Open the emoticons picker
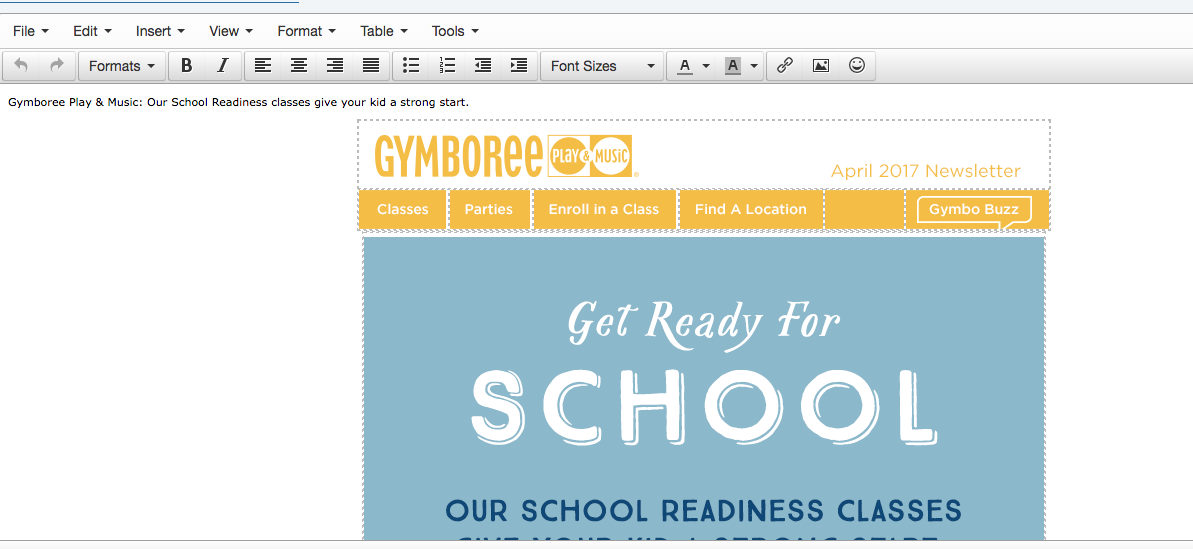Viewport: 1193px width, 549px height. click(x=857, y=66)
